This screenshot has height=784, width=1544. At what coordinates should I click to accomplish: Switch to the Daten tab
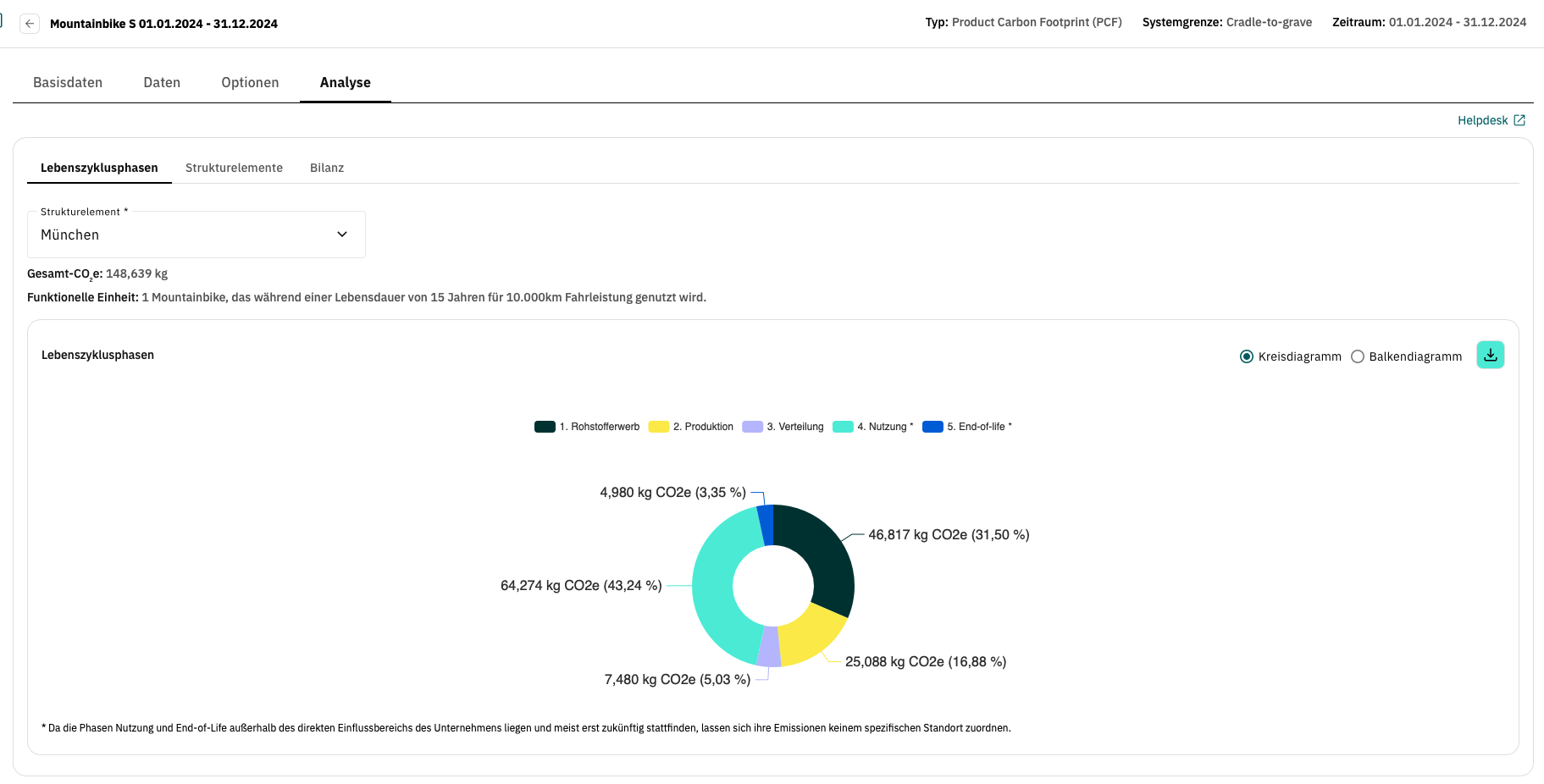click(x=162, y=82)
